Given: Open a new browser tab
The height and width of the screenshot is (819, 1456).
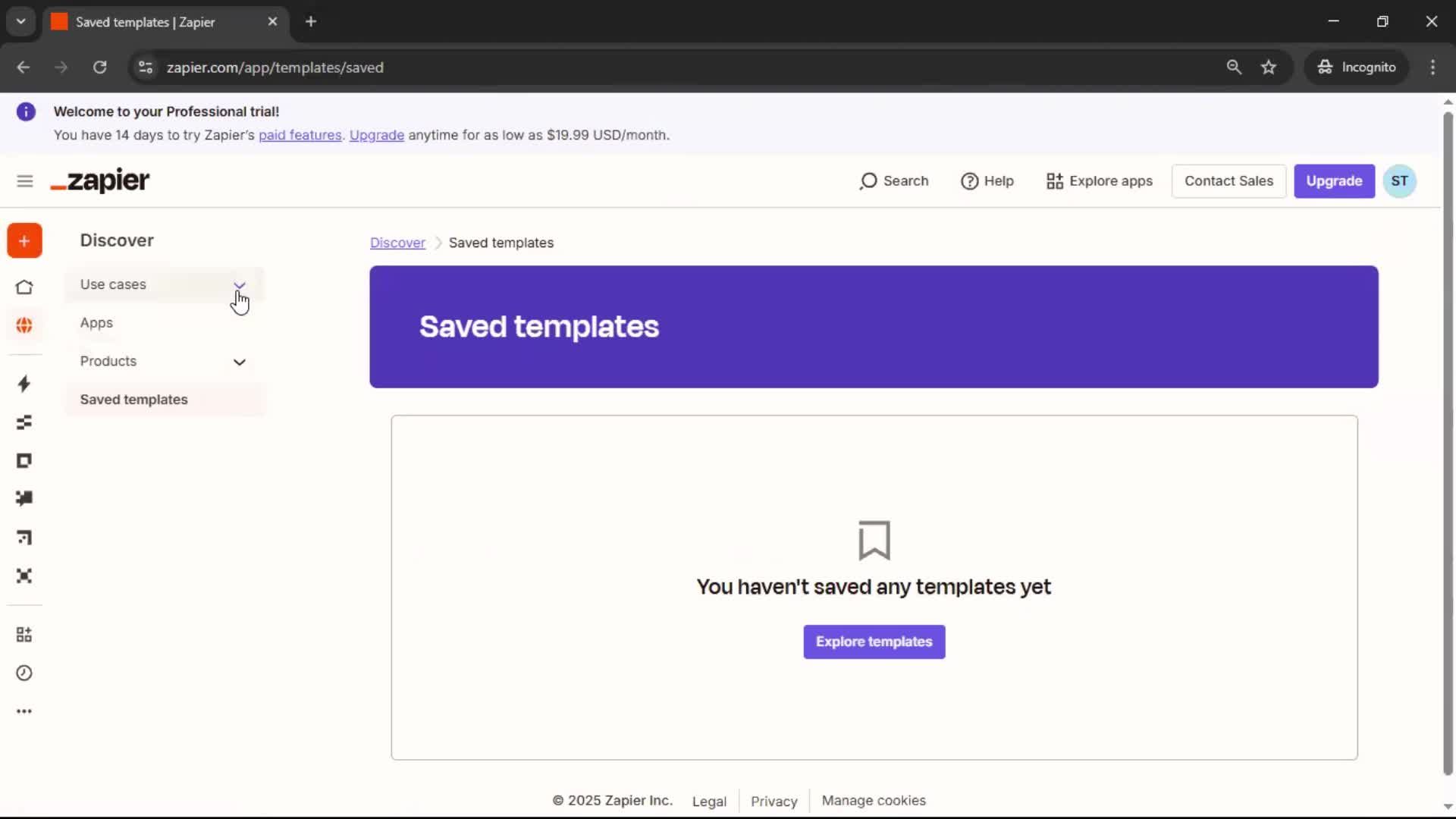Looking at the screenshot, I should [311, 22].
